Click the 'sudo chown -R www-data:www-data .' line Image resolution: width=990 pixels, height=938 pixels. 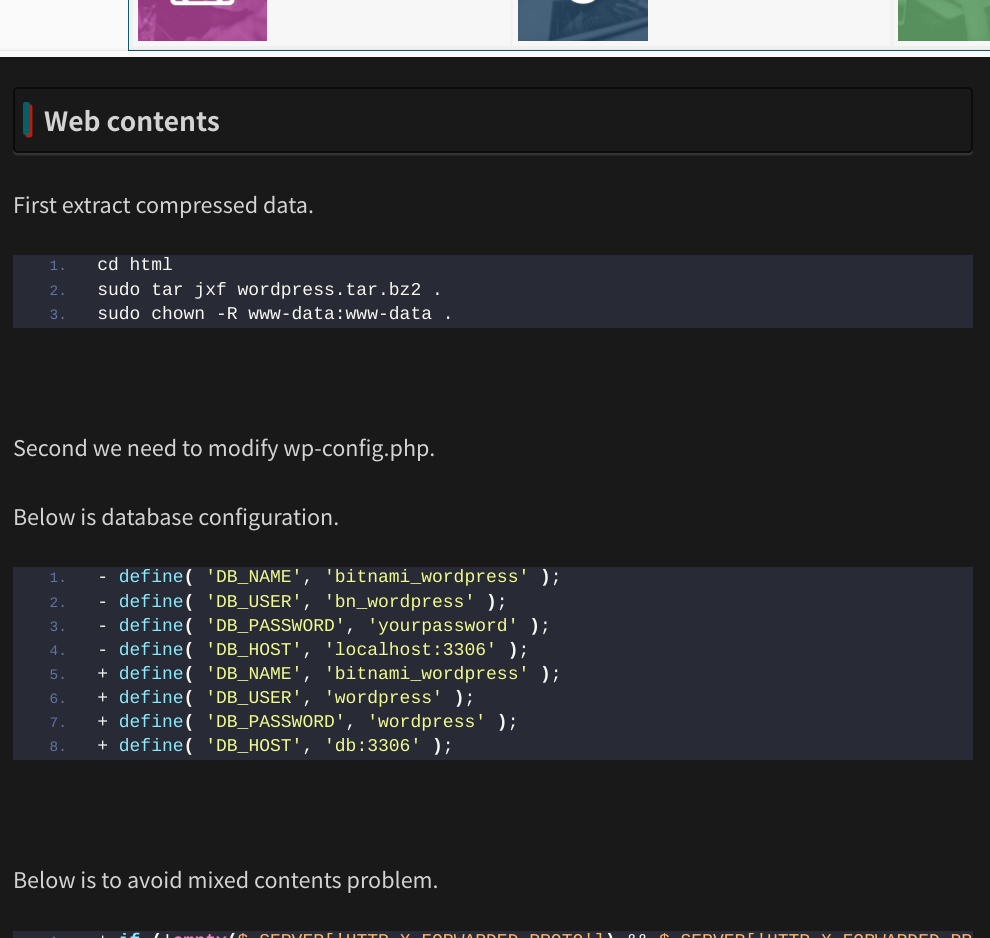[275, 314]
